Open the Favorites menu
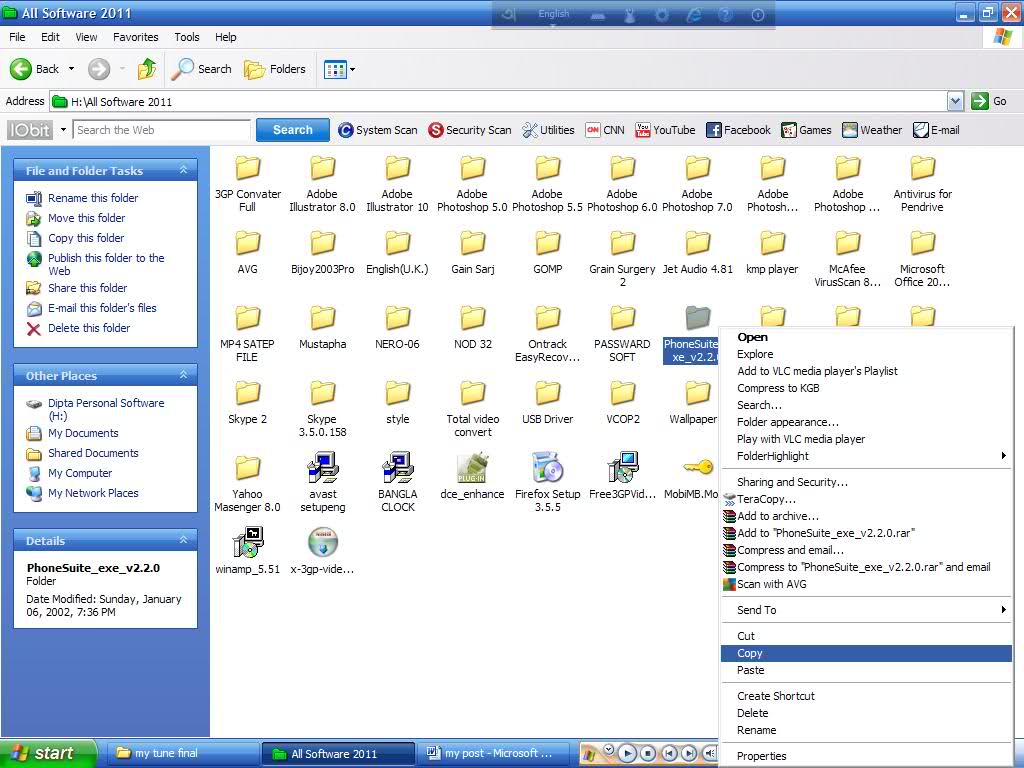1024x768 pixels. [x=135, y=37]
